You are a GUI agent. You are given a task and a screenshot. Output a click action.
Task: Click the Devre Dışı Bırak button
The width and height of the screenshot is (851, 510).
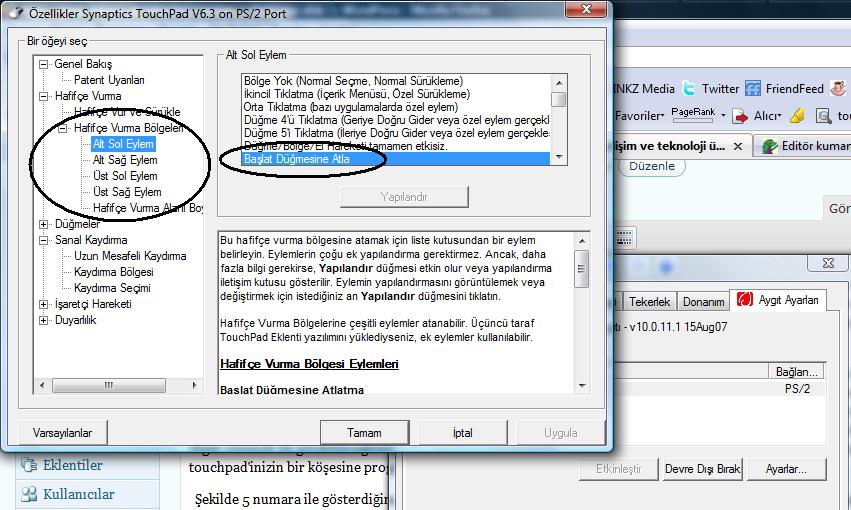point(702,469)
